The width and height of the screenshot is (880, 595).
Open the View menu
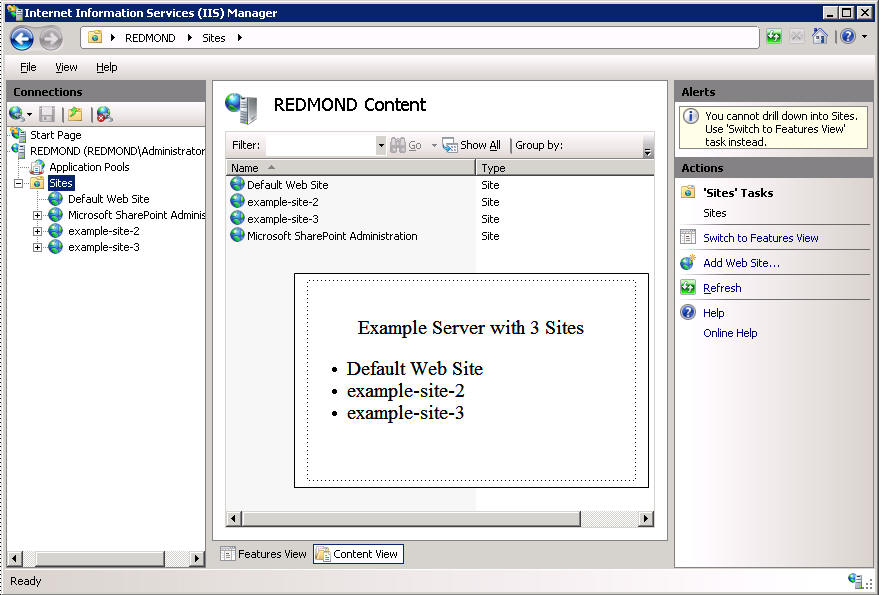66,67
